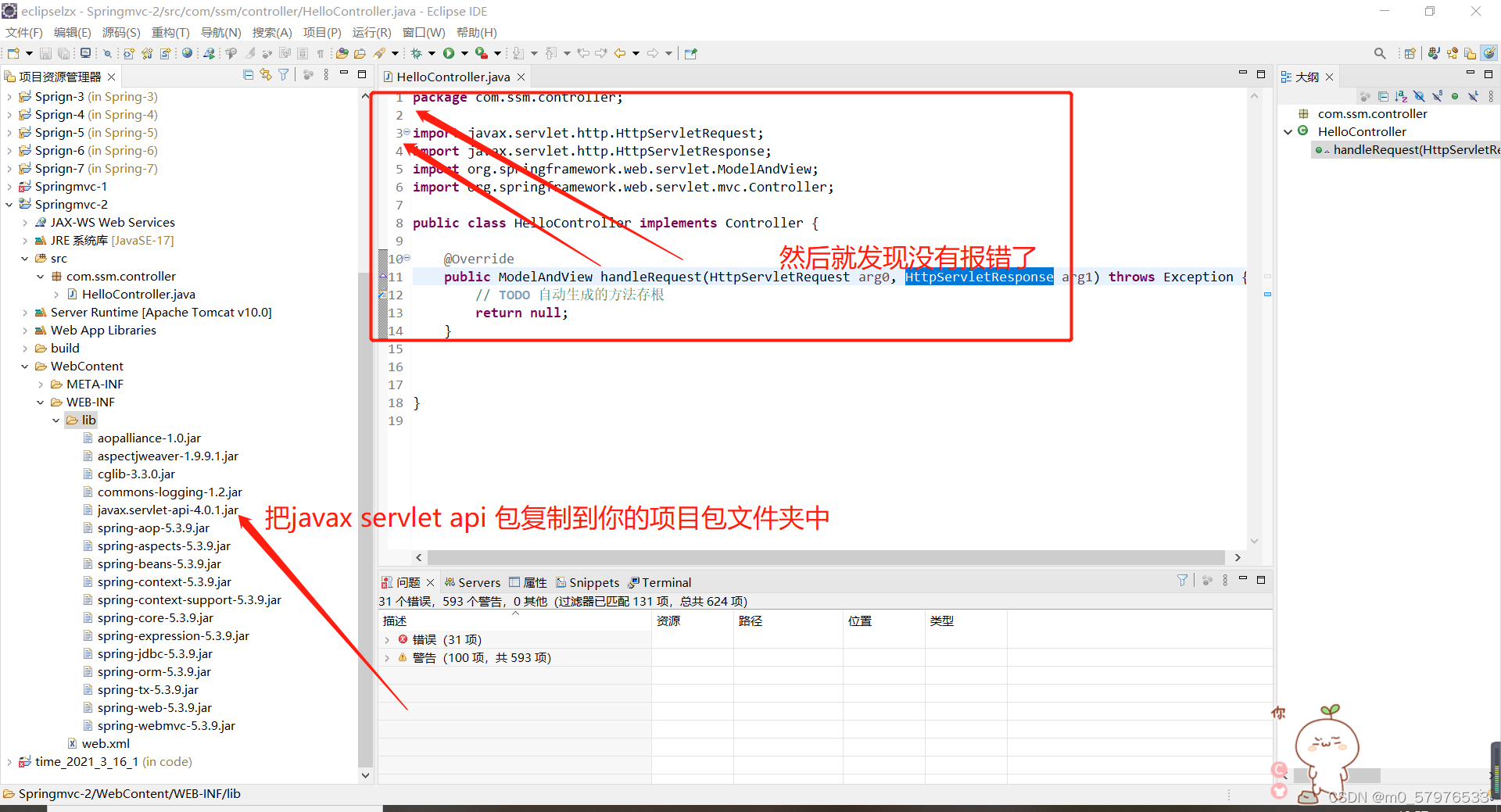Click the 资源 column header
The width and height of the screenshot is (1501, 812).
pyautogui.click(x=693, y=621)
